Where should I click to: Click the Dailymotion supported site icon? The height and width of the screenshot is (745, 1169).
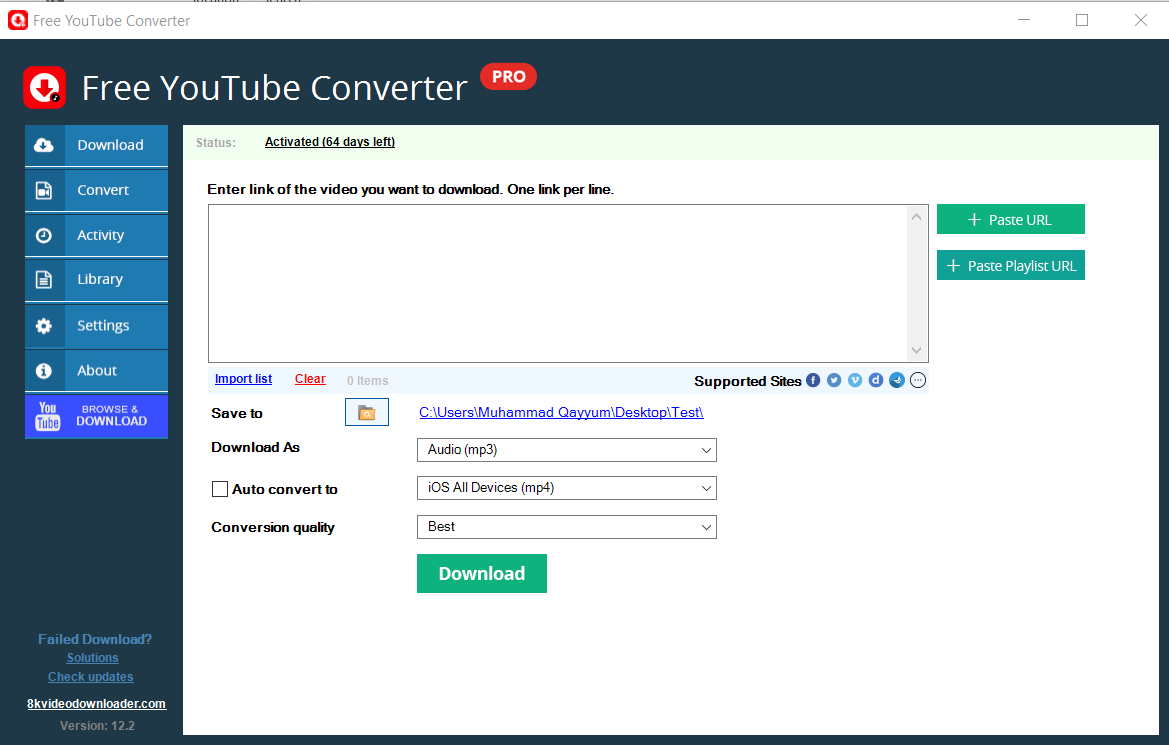[875, 380]
